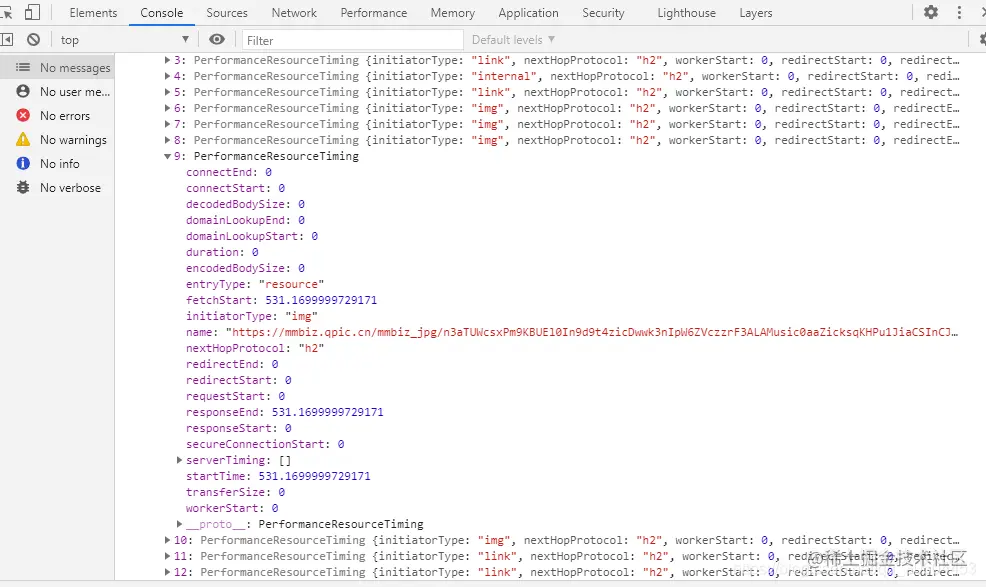Expand entry 10 PerformanceResourceTiming
The image size is (986, 587).
point(167,540)
